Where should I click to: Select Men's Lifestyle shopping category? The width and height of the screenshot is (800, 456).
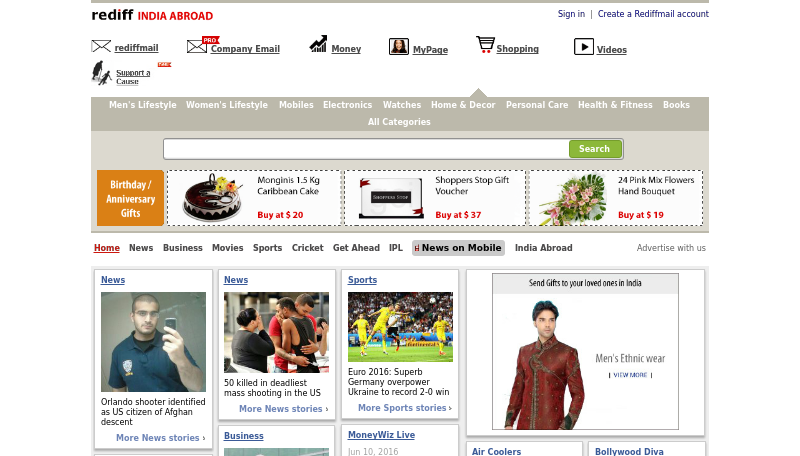pyautogui.click(x=142, y=105)
